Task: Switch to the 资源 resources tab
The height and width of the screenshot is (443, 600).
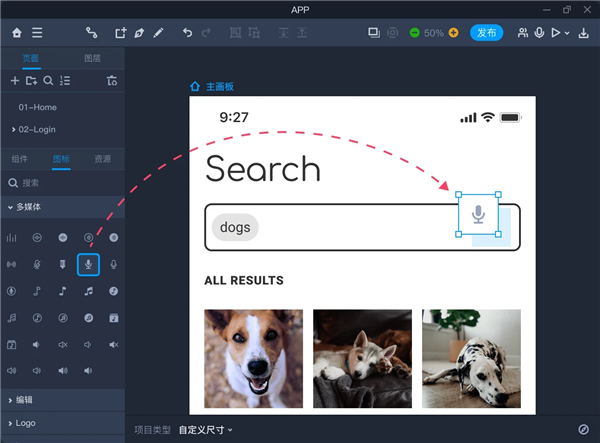Action: [103, 159]
